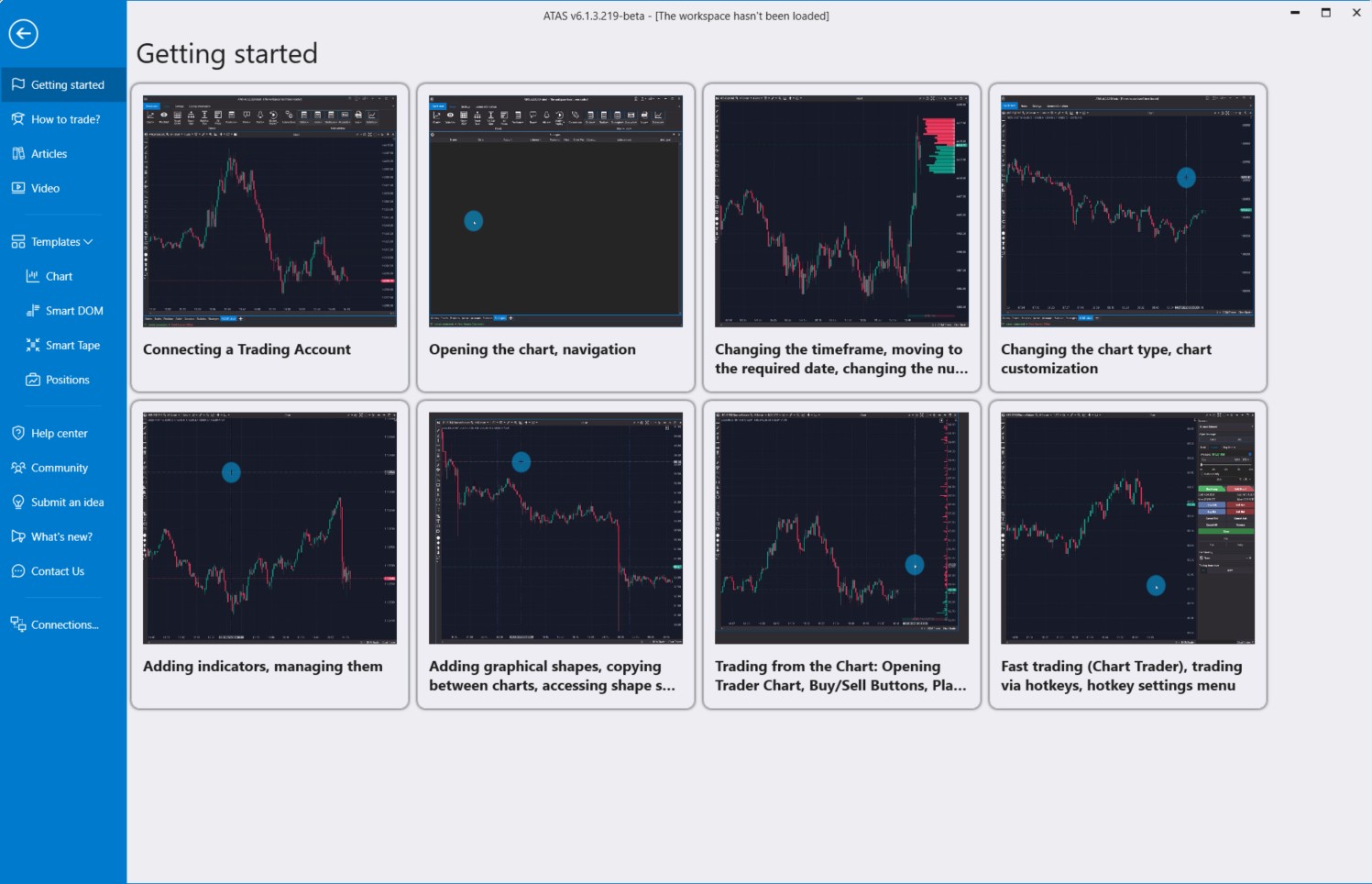Screen dimensions: 1372x884
Task: Click the Help center shield icon
Action: [18, 433]
